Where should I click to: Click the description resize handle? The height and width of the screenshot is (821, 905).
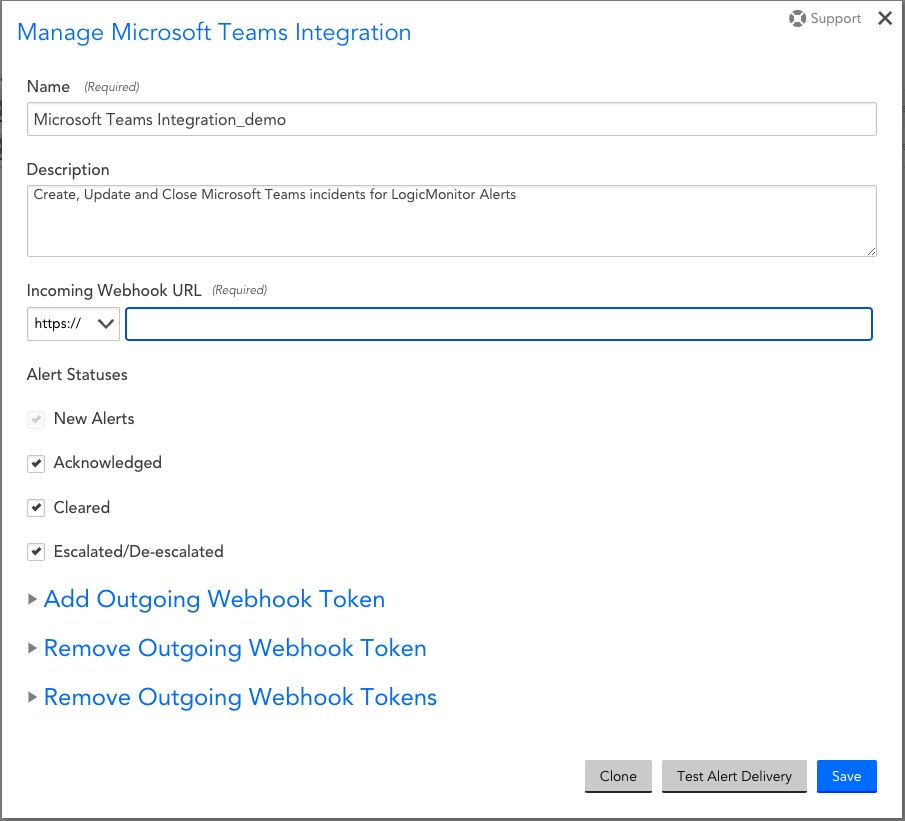pyautogui.click(x=872, y=251)
